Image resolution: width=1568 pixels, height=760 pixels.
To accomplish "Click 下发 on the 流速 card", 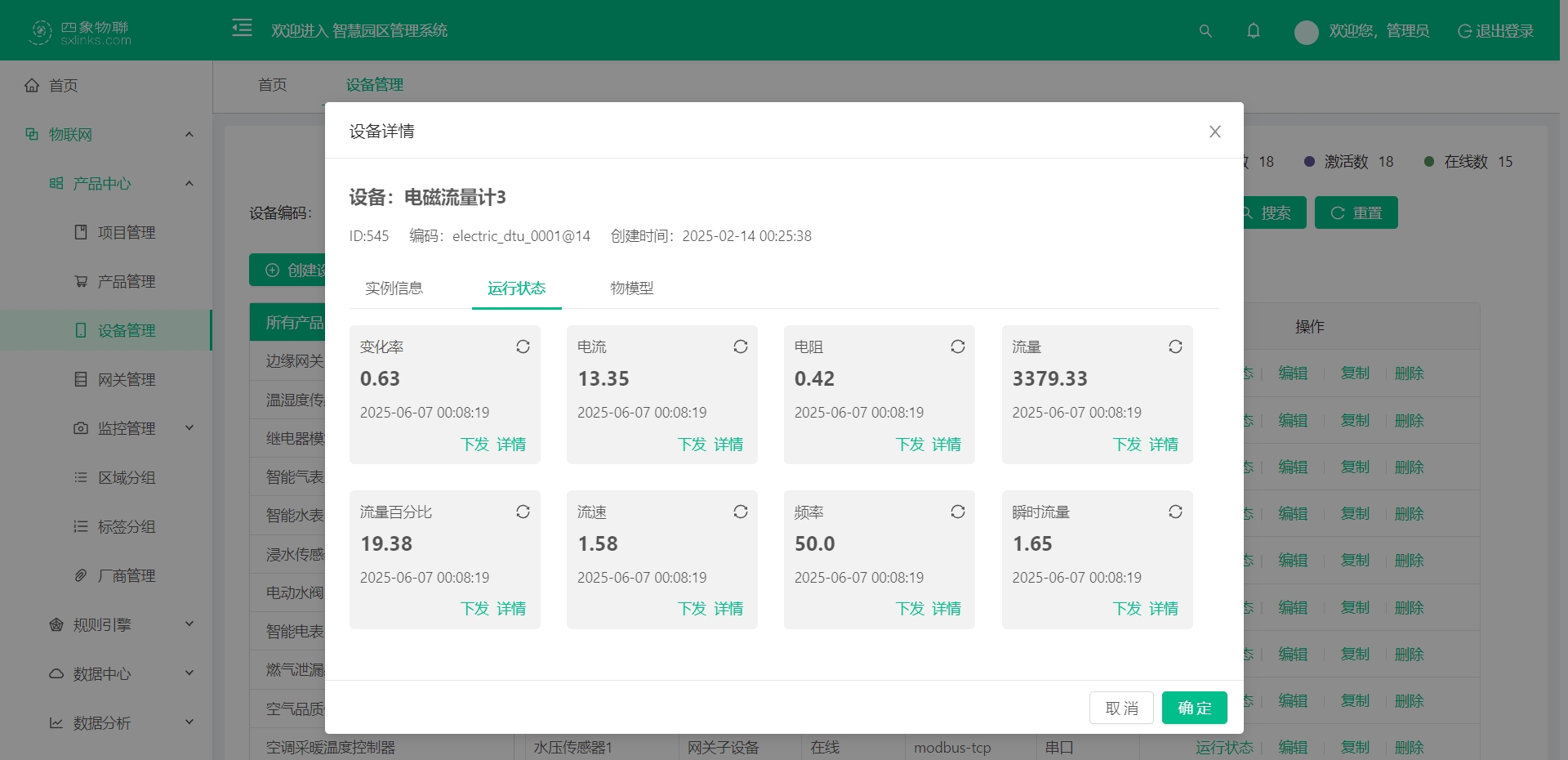I will click(691, 608).
